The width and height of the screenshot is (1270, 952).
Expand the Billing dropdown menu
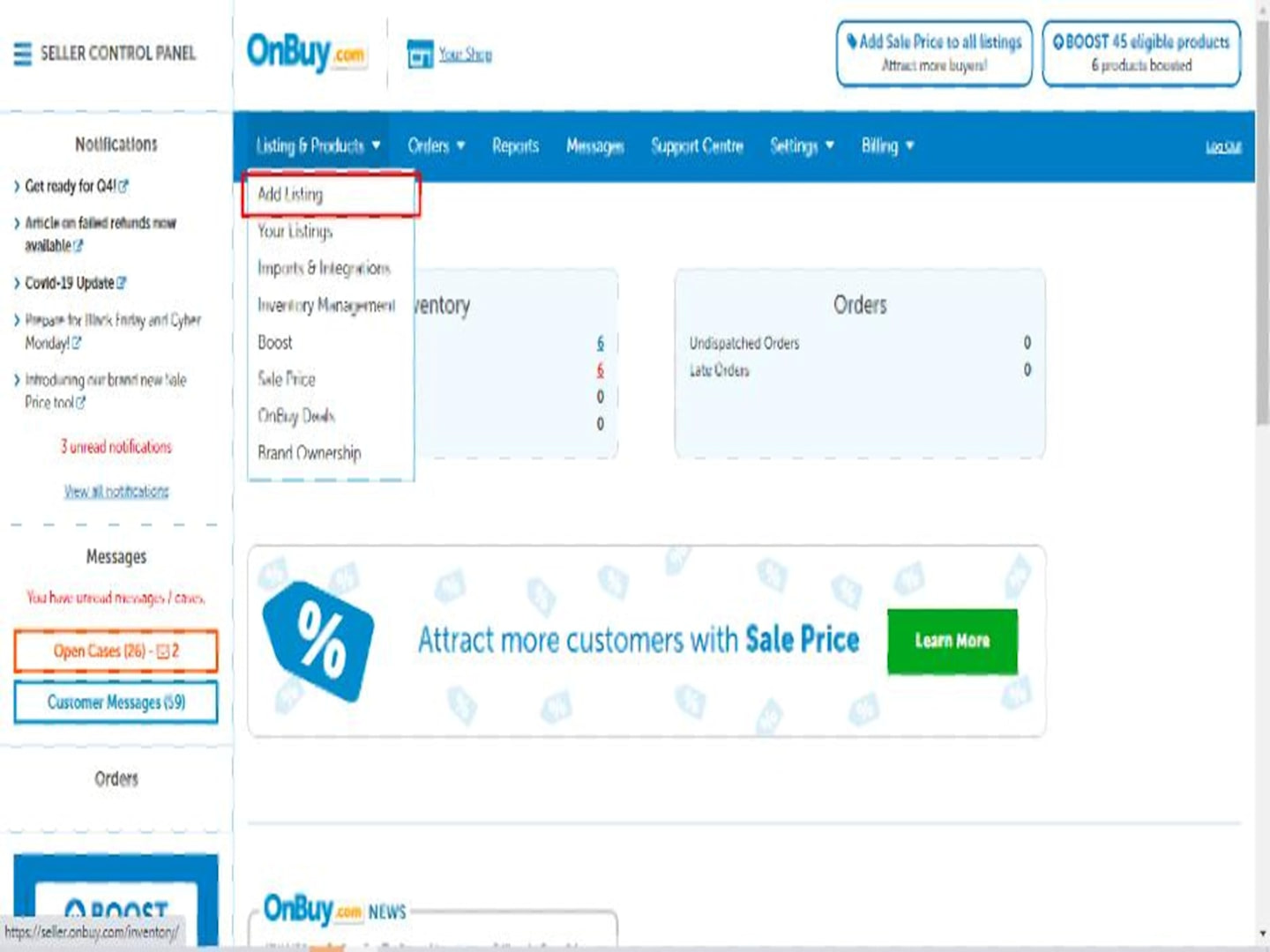[x=887, y=145]
